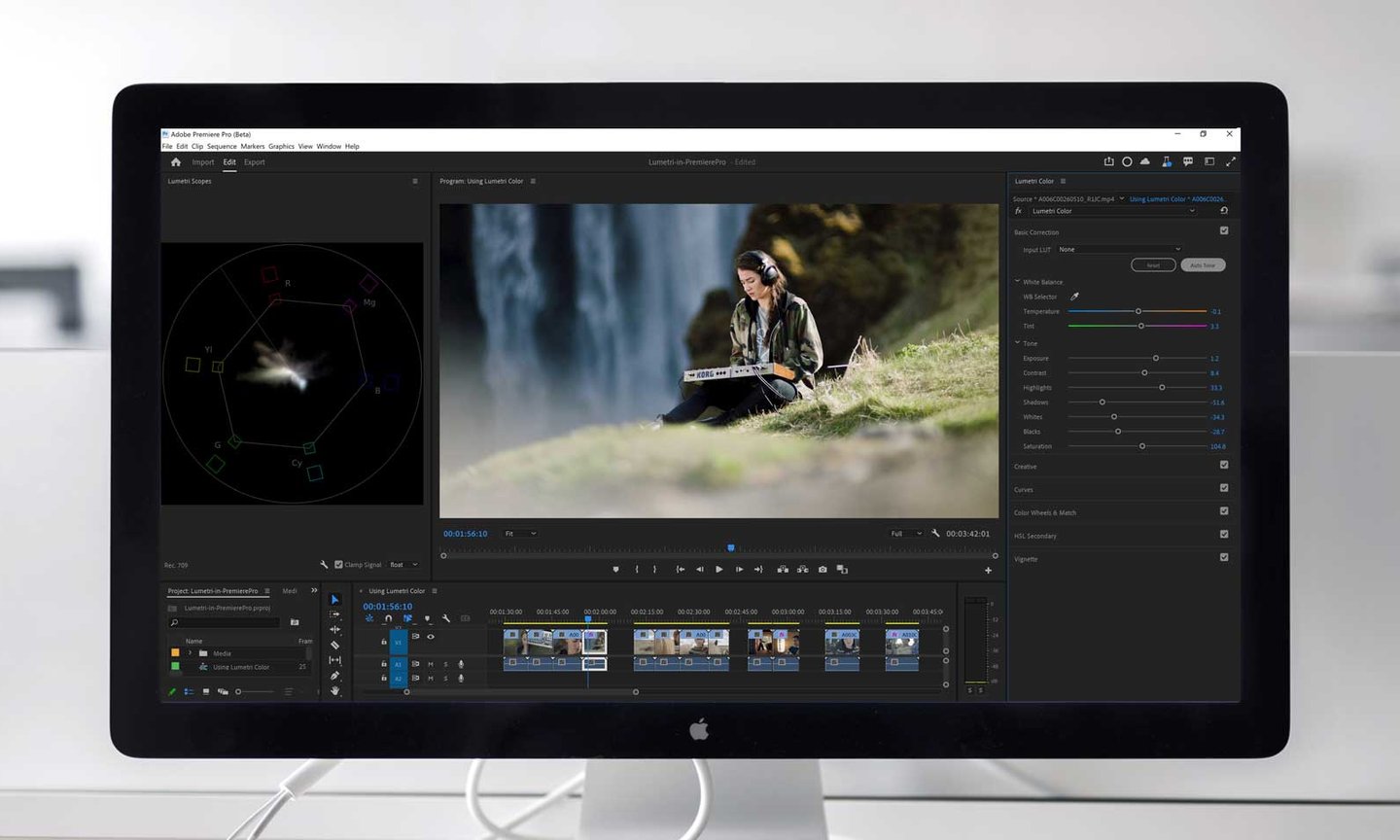Add marker in Program Monitor
The height and width of the screenshot is (840, 1400).
[x=615, y=570]
